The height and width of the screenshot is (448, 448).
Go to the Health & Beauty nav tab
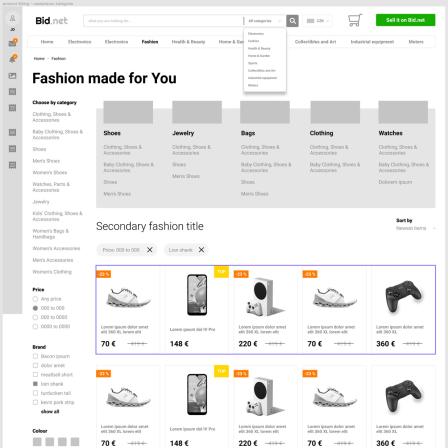point(188,42)
